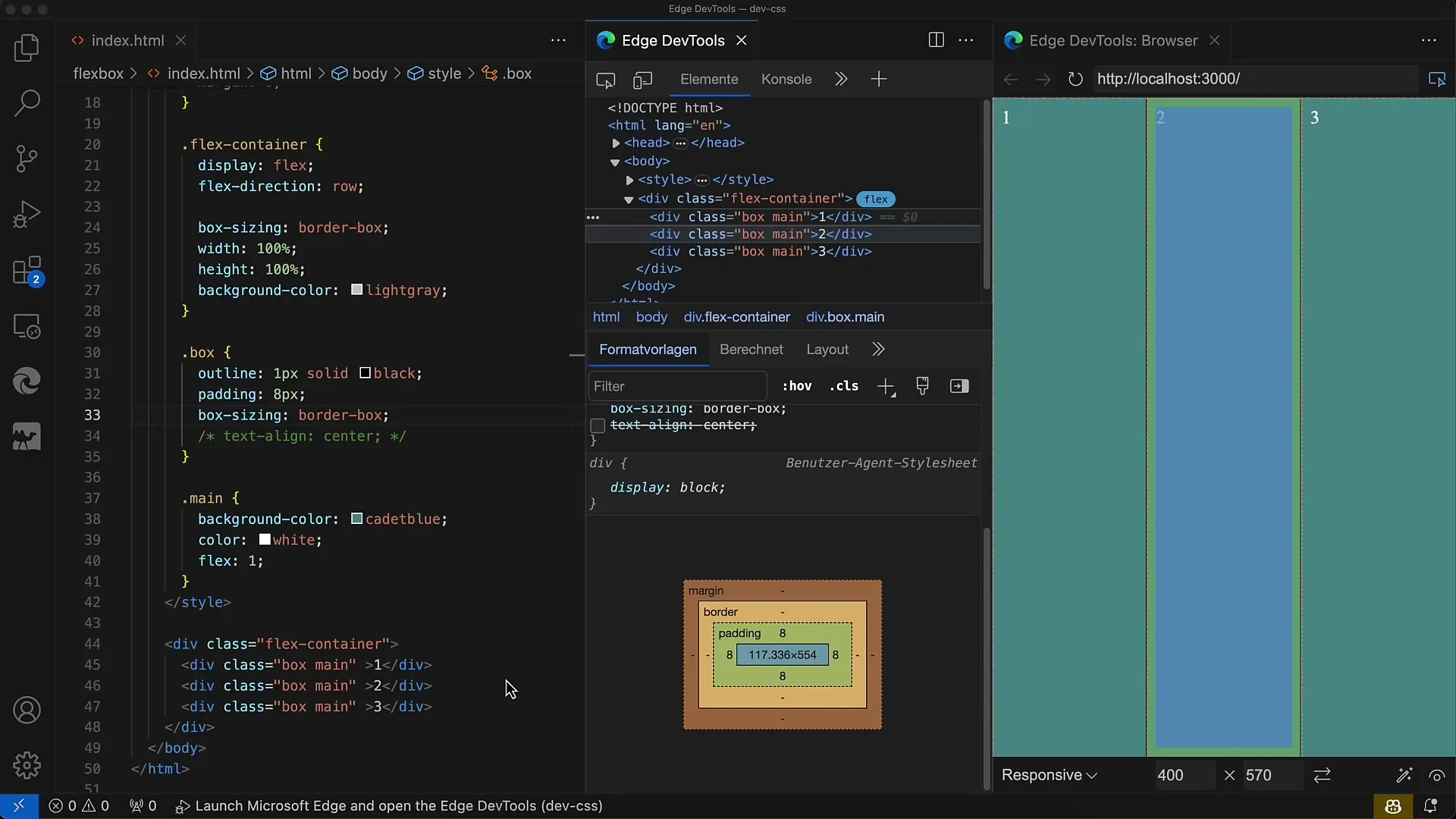Open Source Control in the activity bar
Viewport: 1456px width, 819px height.
click(27, 158)
